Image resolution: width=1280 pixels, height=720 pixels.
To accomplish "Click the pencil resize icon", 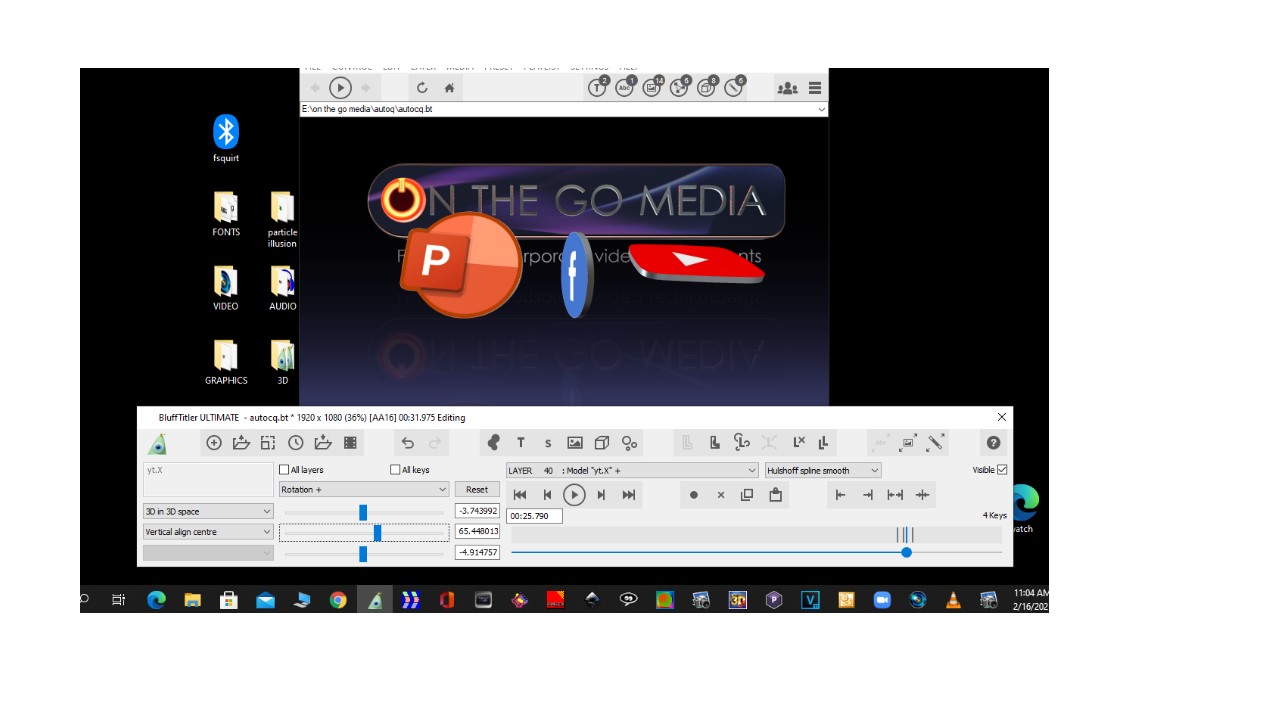I will (936, 442).
